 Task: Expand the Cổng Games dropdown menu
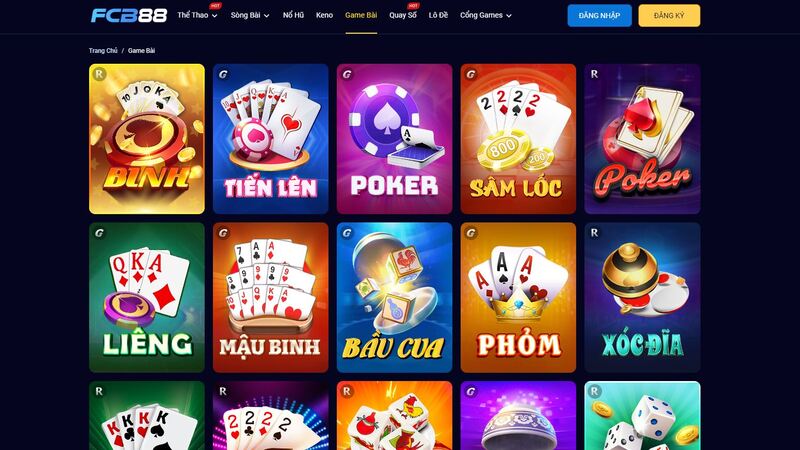pyautogui.click(x=486, y=15)
